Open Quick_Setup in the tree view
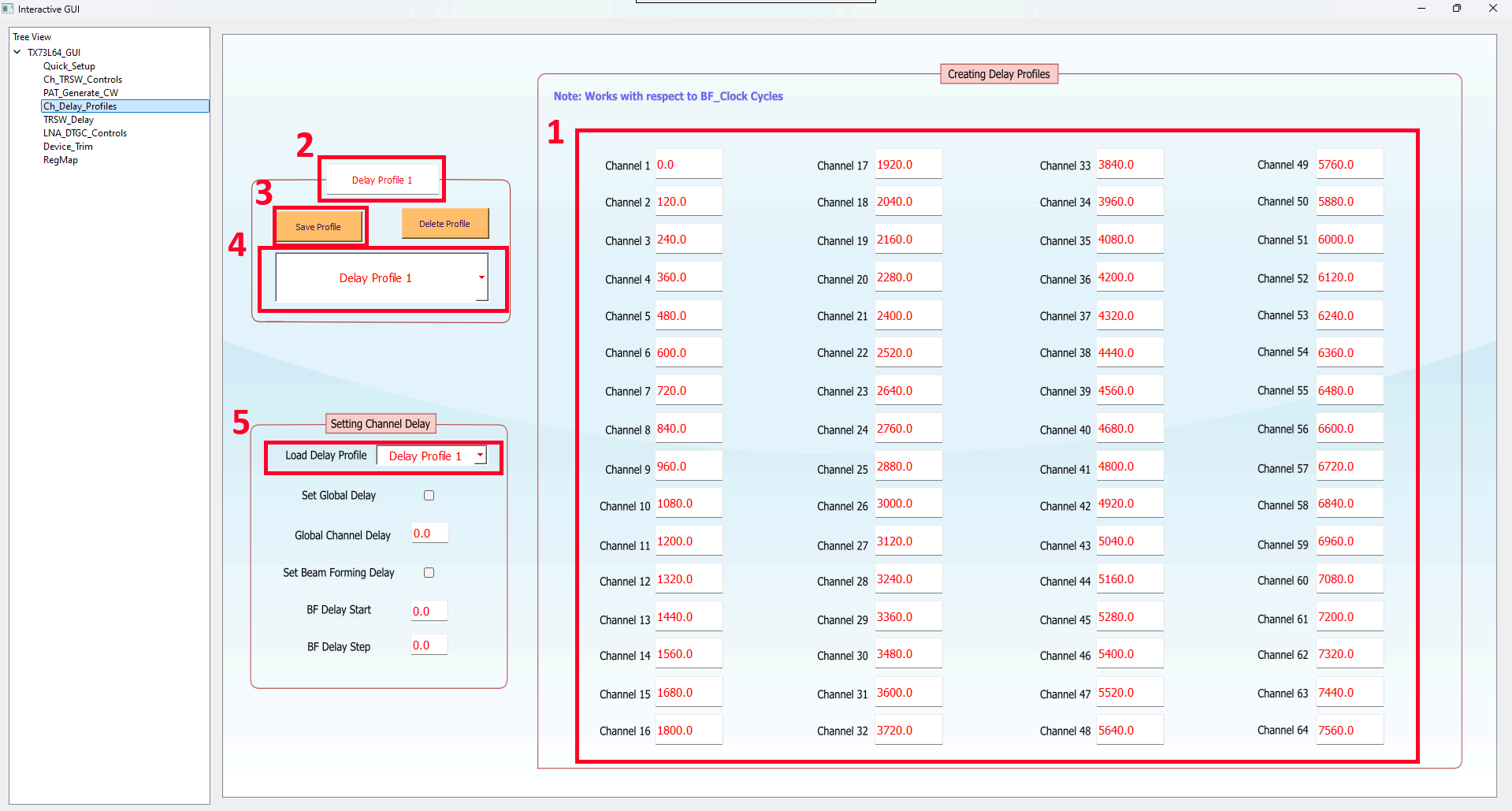This screenshot has height=811, width=1512. pyautogui.click(x=69, y=66)
